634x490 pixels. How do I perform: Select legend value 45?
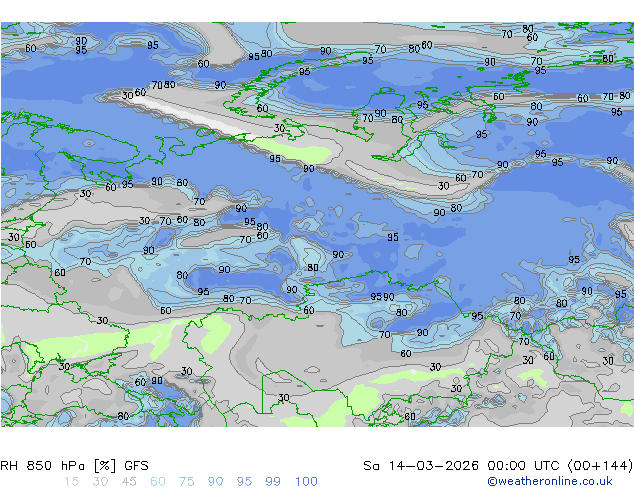(x=129, y=482)
